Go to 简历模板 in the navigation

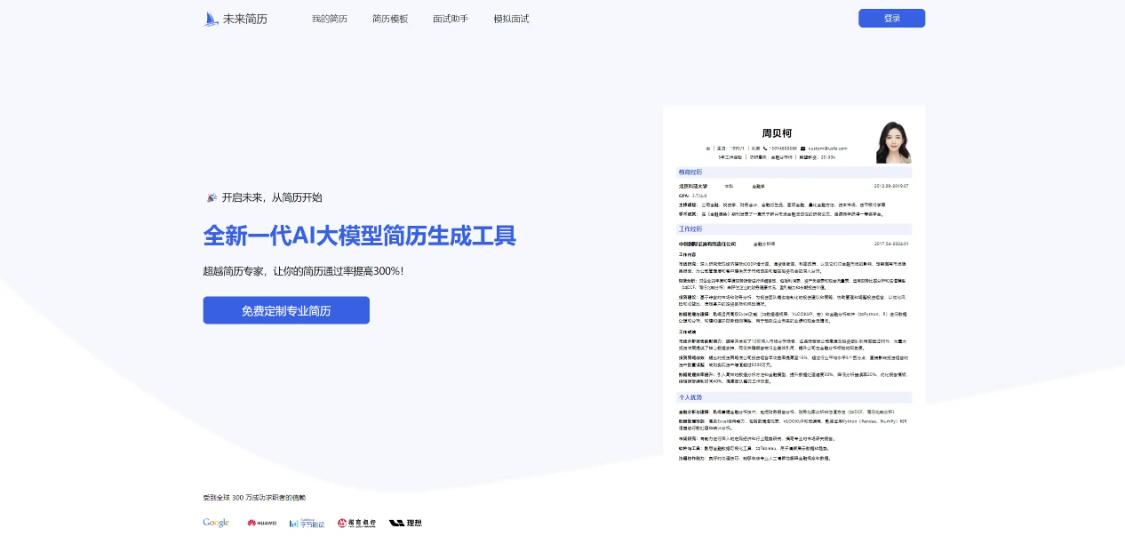point(390,19)
